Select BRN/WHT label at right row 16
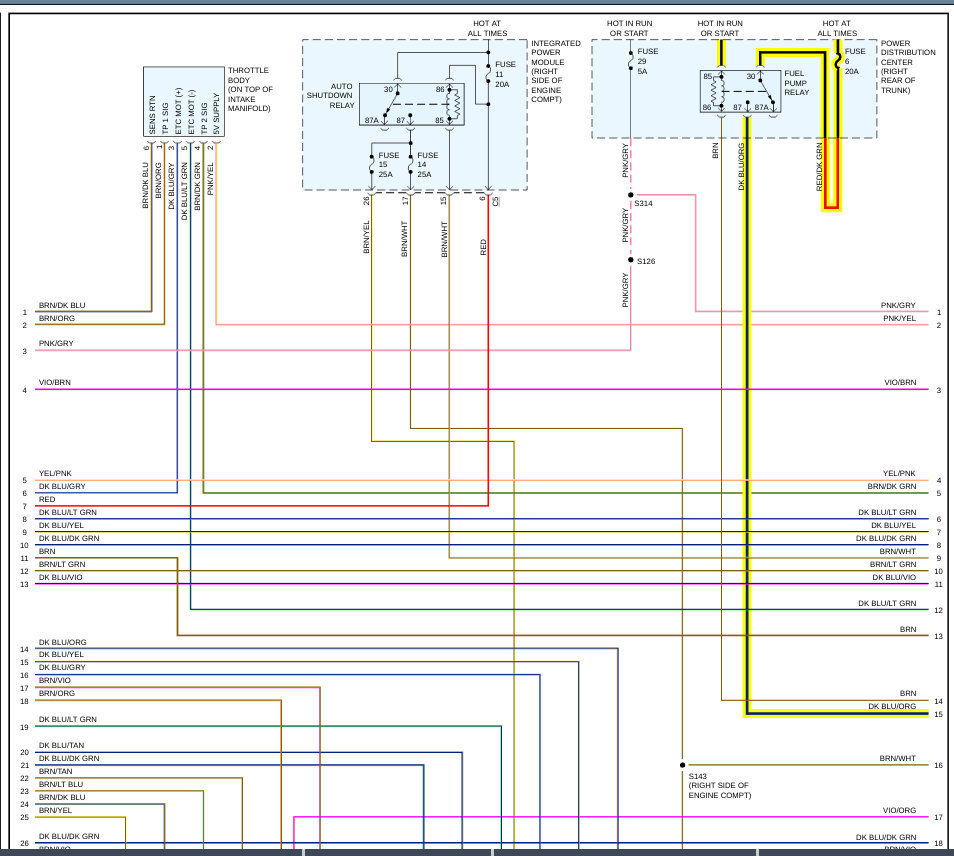 pyautogui.click(x=897, y=758)
